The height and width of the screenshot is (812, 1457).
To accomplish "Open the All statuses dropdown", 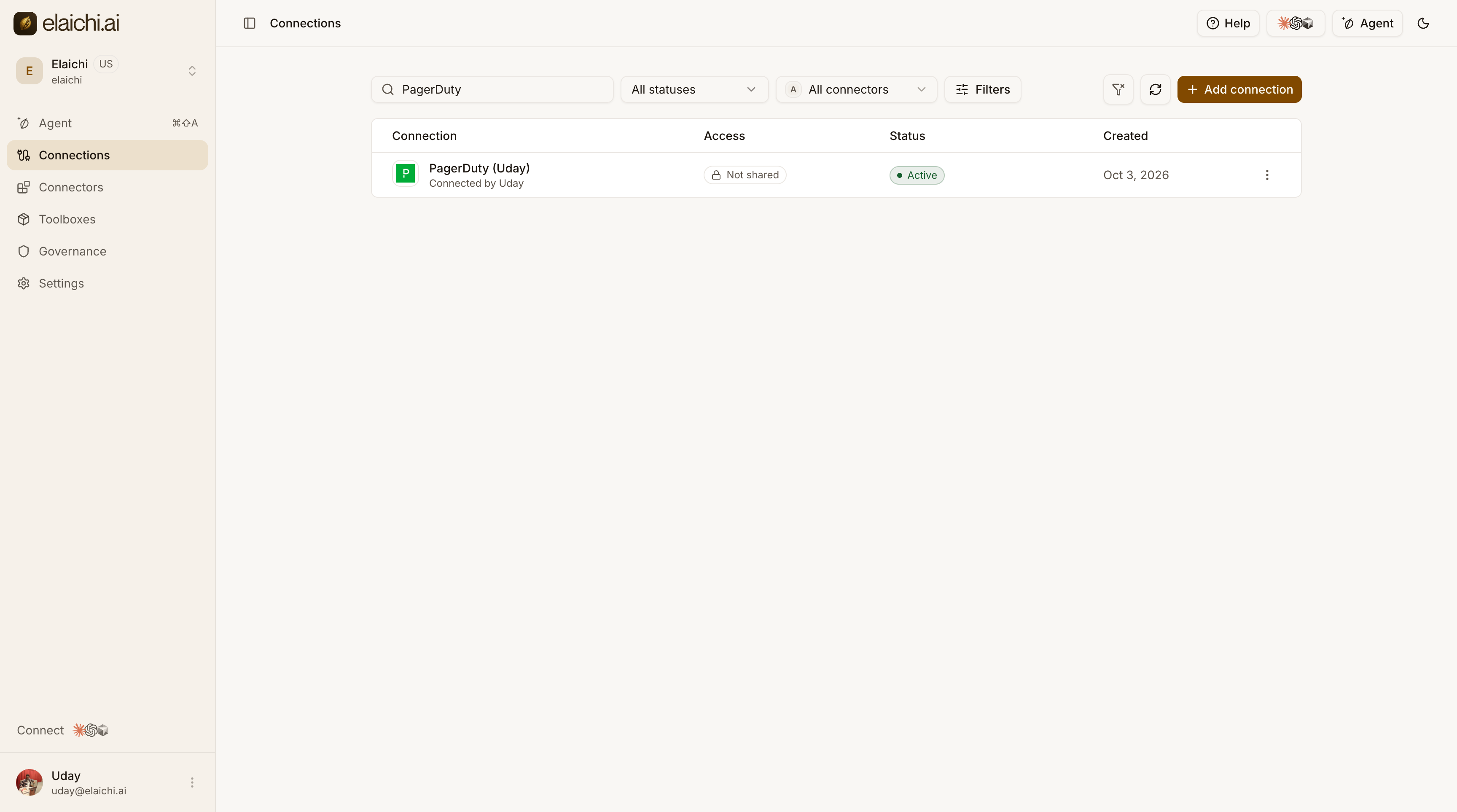I will click(694, 89).
